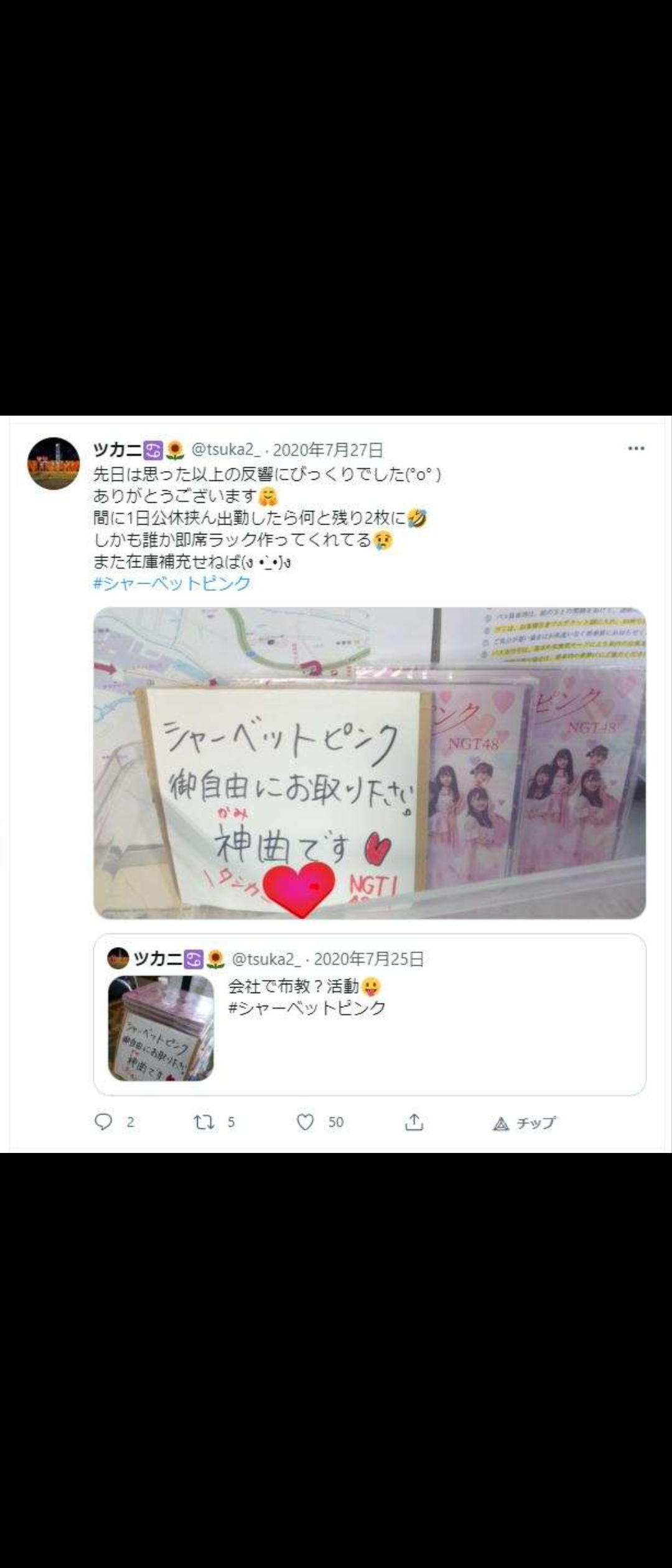Retweet this post with the arrows icon
672x1568 pixels.
click(x=204, y=1122)
